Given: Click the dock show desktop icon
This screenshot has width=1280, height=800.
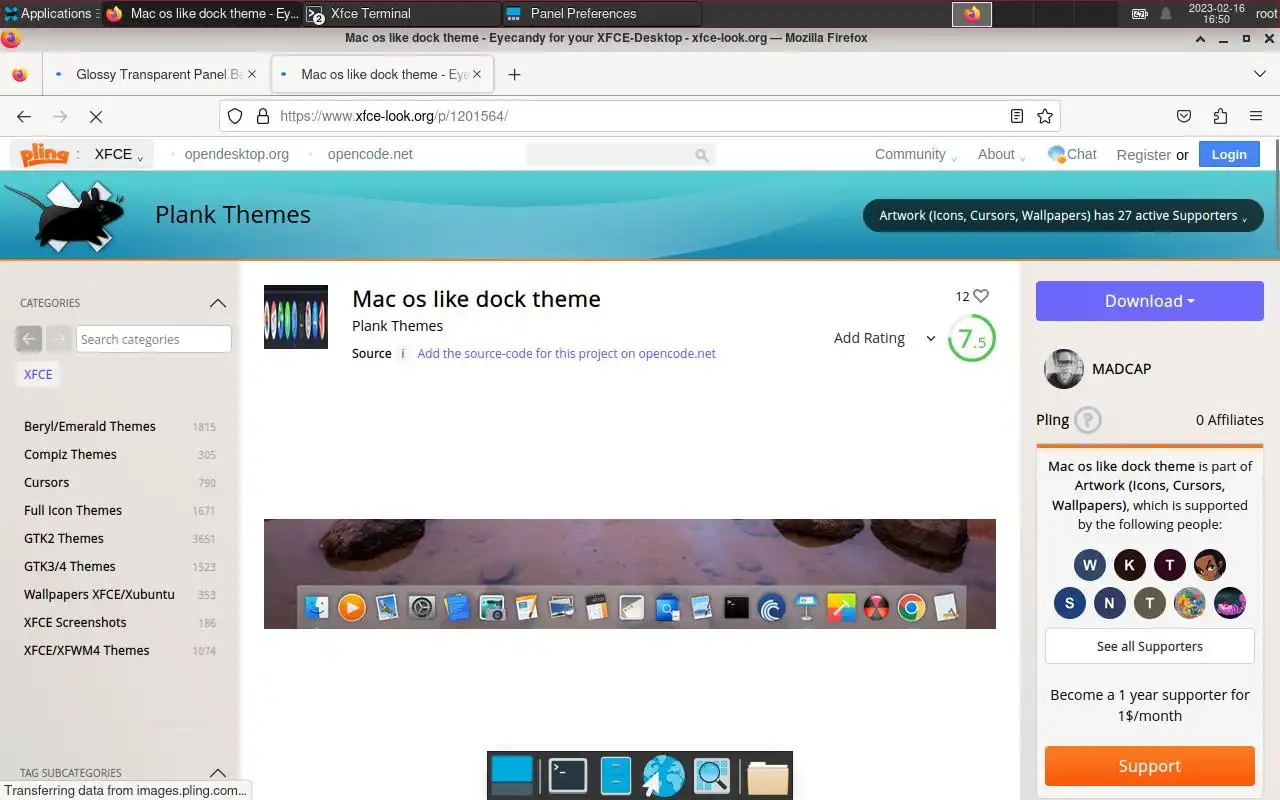Looking at the screenshot, I should (513, 775).
